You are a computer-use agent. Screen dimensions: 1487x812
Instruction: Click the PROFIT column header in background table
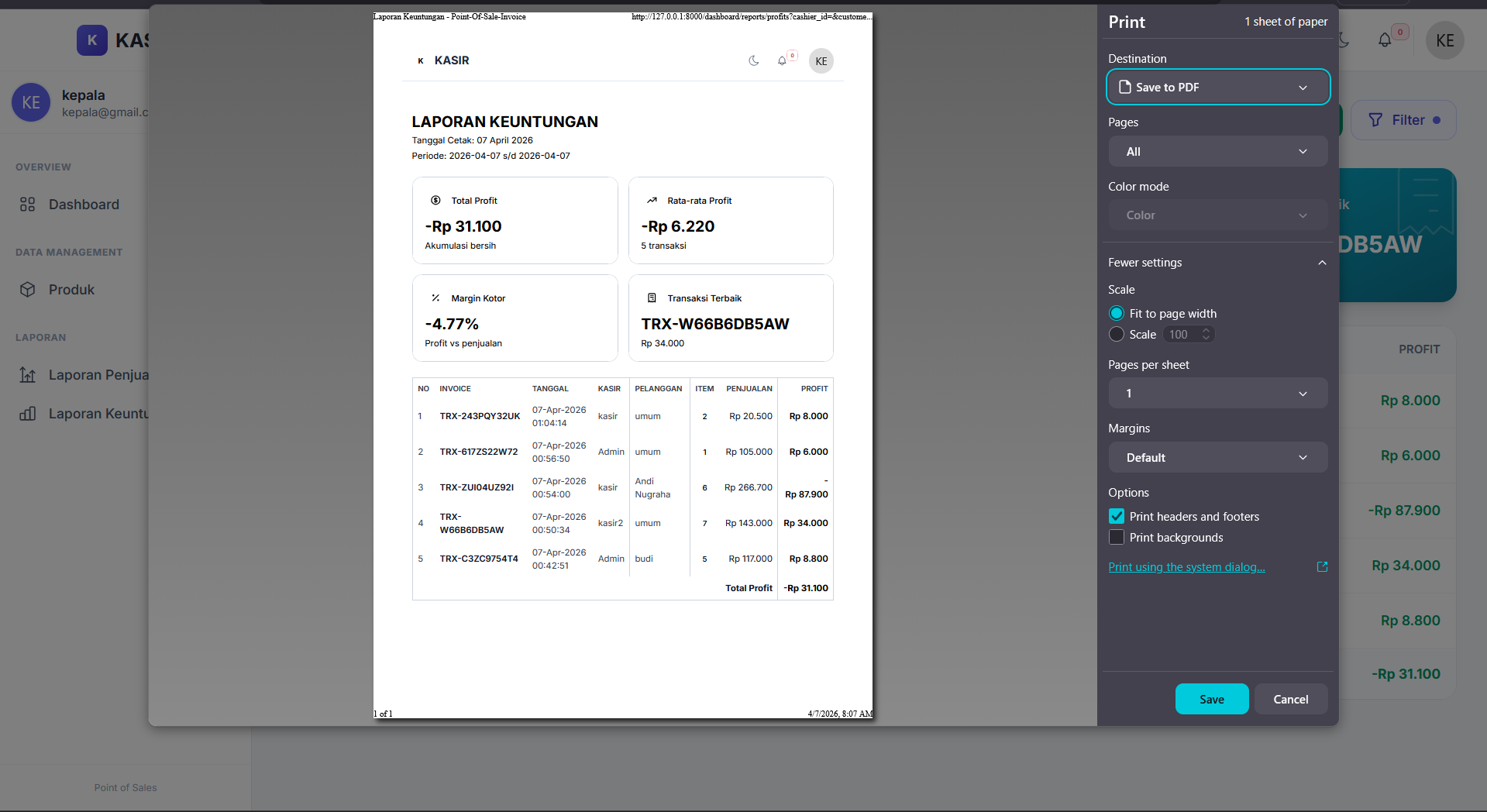[1419, 349]
